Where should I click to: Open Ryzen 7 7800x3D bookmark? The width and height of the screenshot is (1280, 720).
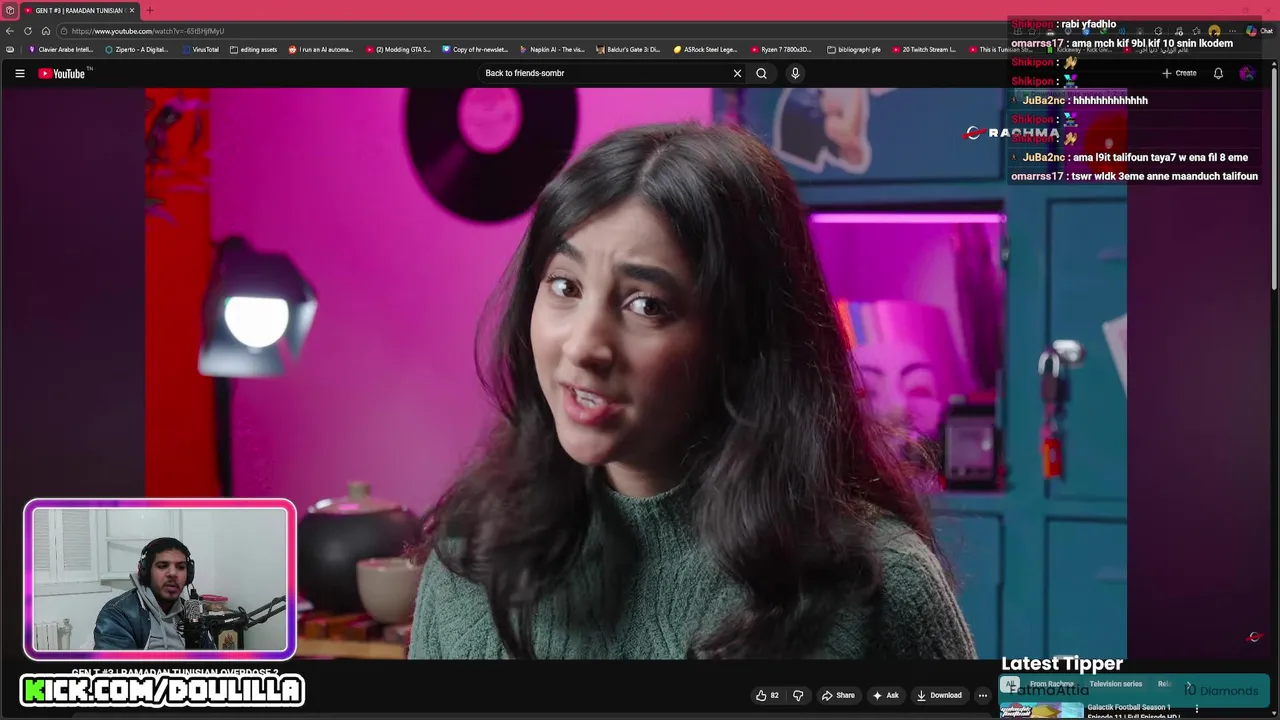pos(782,49)
